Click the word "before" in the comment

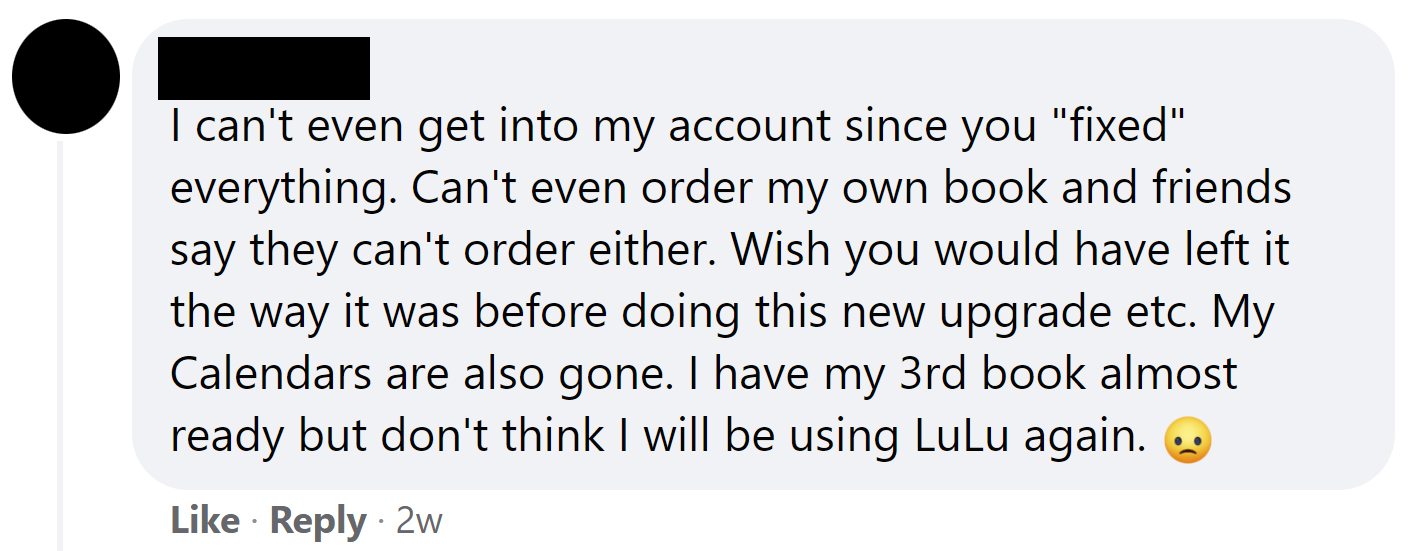pos(540,312)
